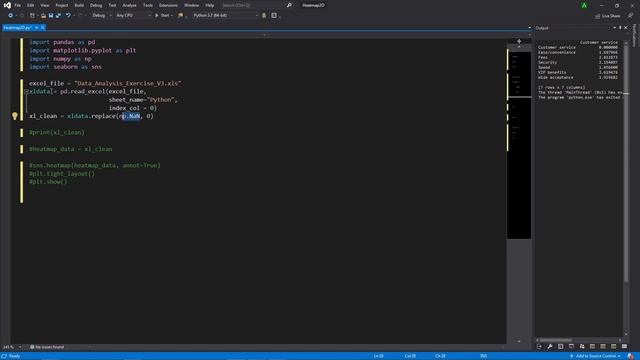The height and width of the screenshot is (360, 640).
Task: Click the No issues found indicator
Action: point(47,347)
